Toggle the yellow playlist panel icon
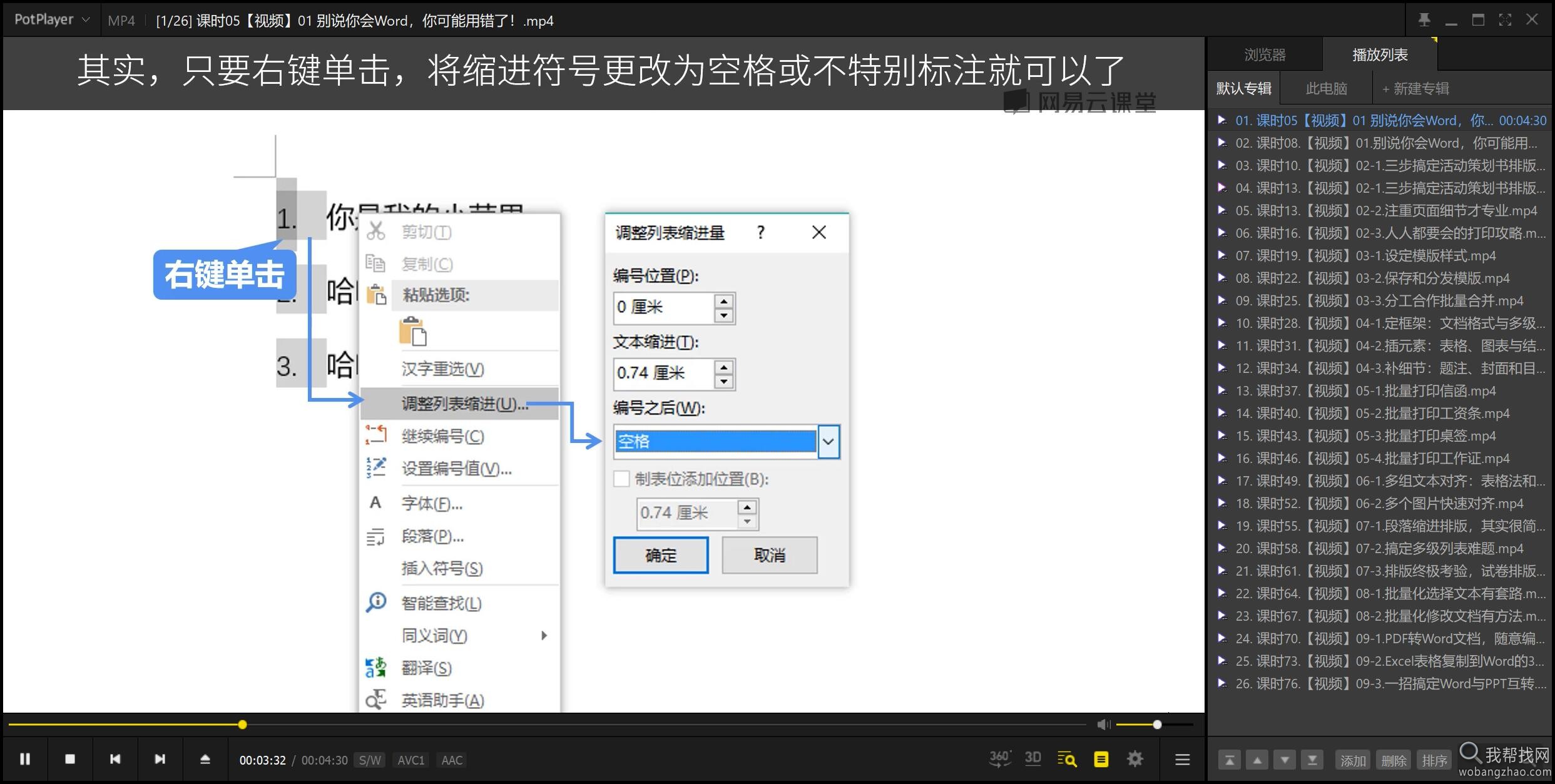1555x784 pixels. click(x=1101, y=759)
